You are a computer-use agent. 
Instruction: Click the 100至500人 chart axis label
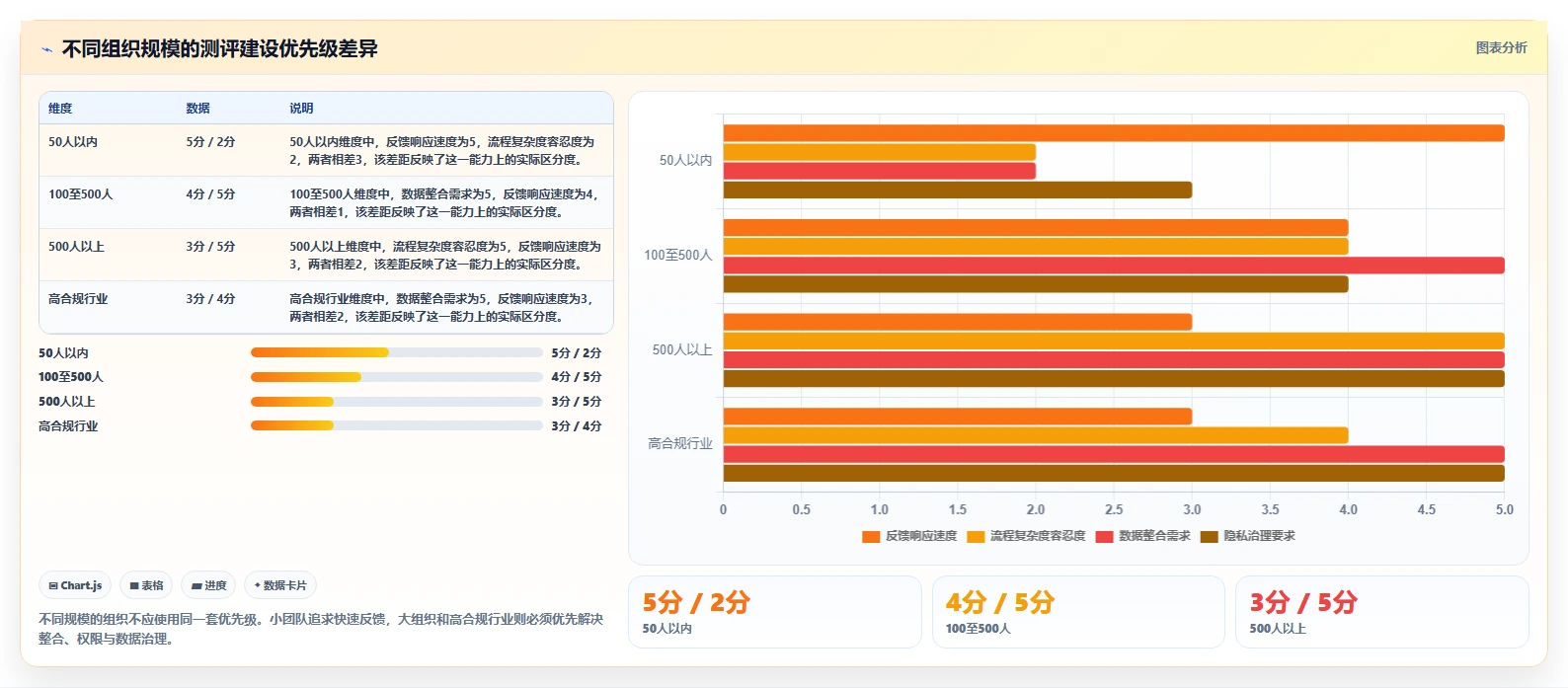[678, 255]
